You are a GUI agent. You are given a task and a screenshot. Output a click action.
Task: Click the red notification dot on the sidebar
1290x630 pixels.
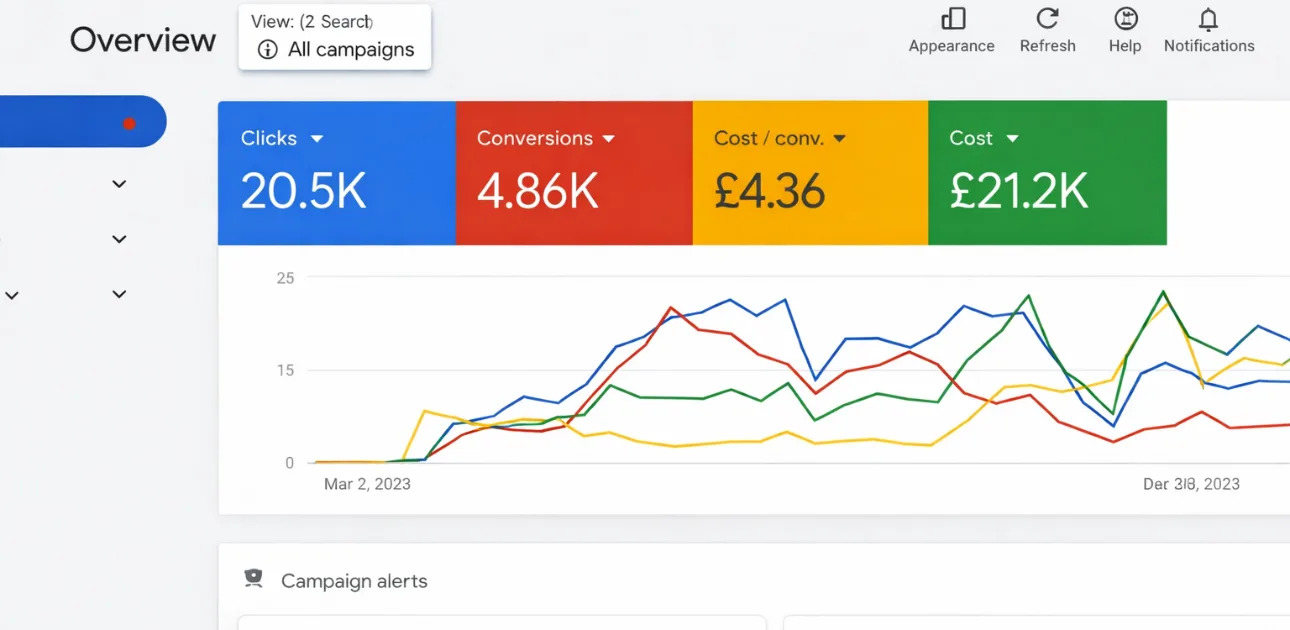(129, 124)
